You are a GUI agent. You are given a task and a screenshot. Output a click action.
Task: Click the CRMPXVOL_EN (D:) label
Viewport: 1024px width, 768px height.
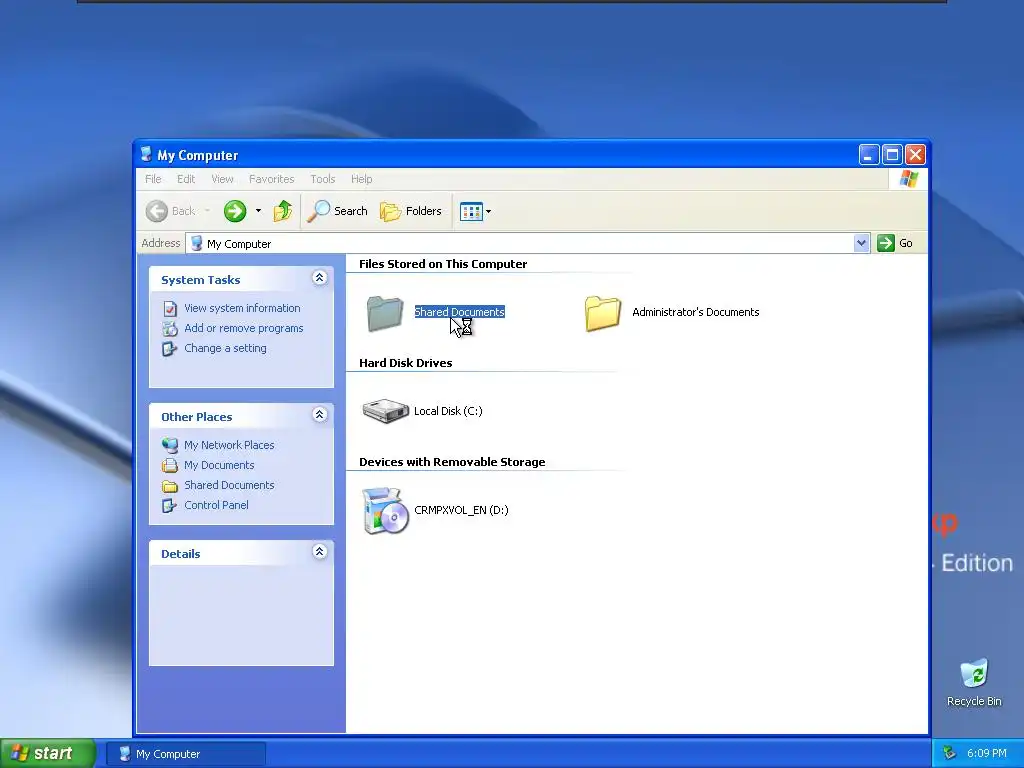coord(461,510)
